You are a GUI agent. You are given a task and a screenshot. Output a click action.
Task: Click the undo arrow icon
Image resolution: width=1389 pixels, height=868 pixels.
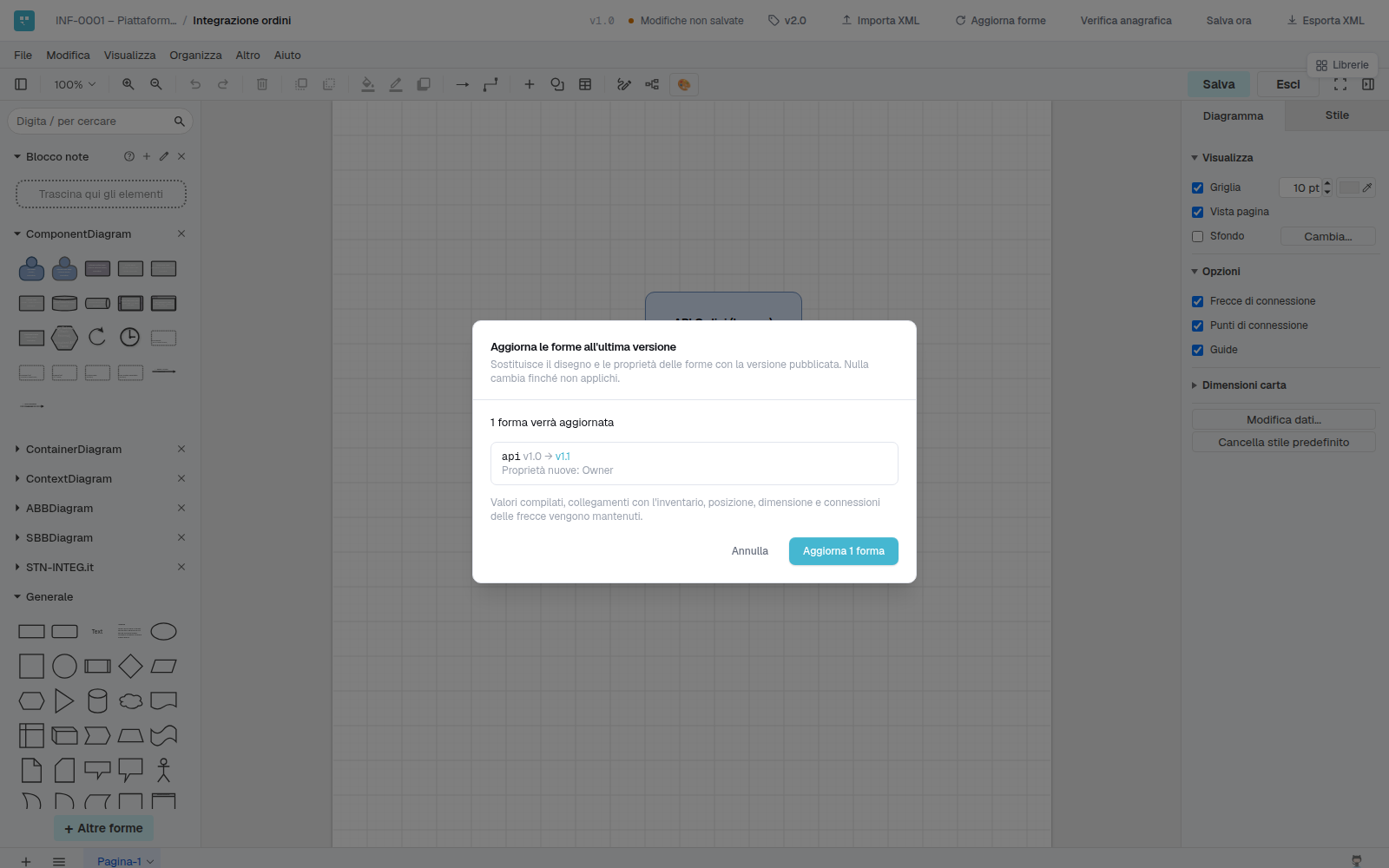pyautogui.click(x=195, y=84)
